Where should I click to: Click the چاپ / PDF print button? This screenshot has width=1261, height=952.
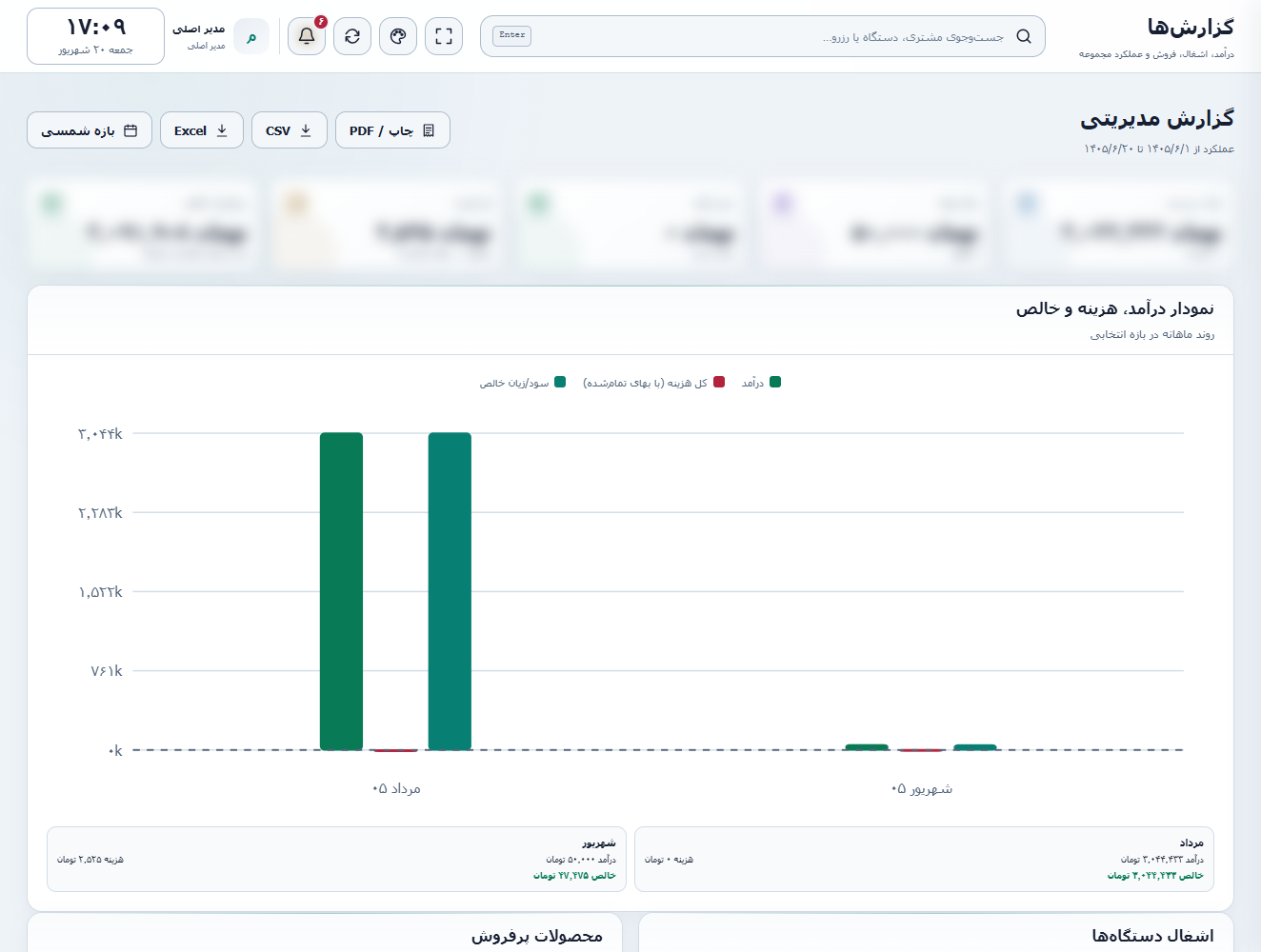[392, 130]
